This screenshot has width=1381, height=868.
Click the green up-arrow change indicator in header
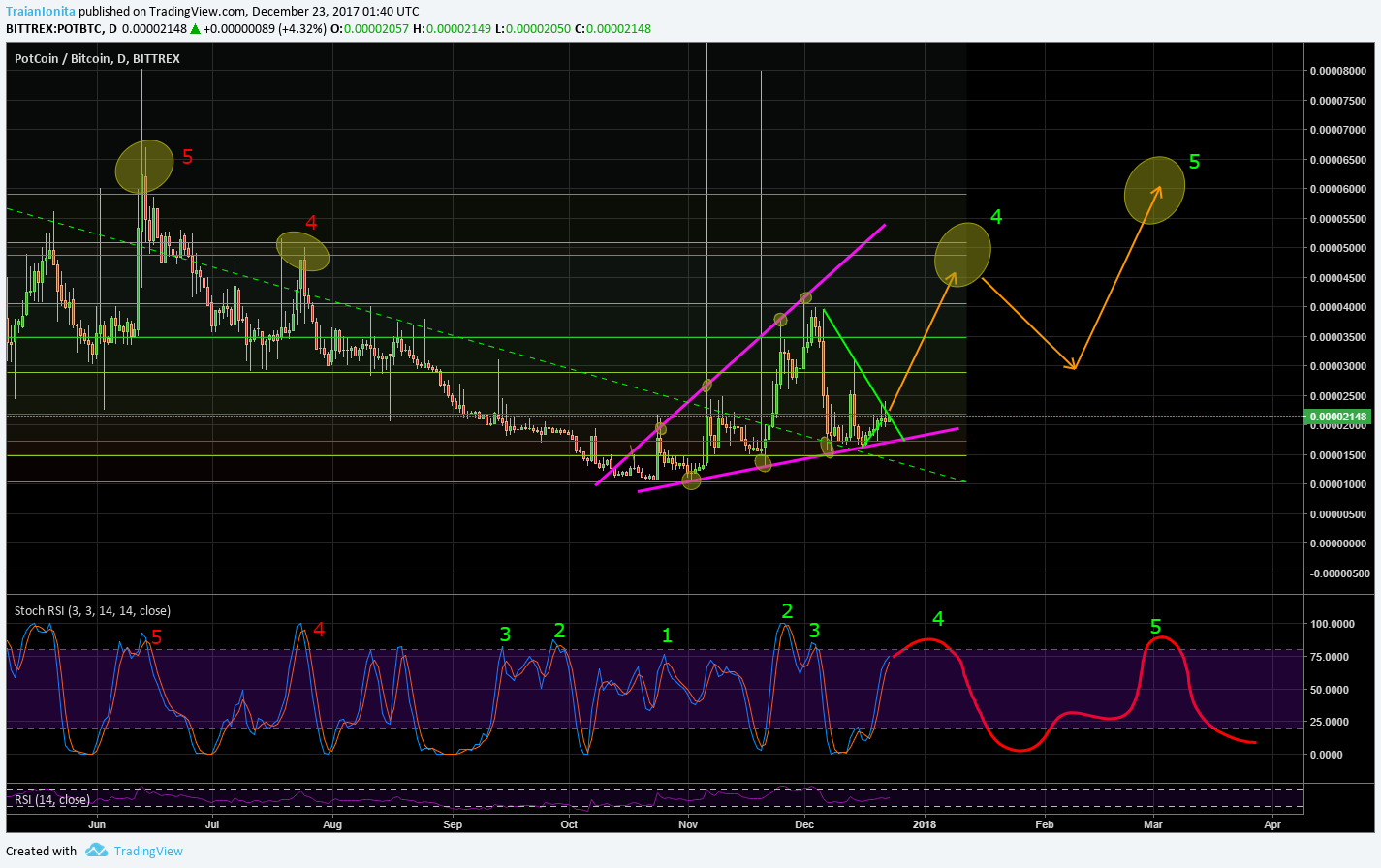click(x=195, y=28)
